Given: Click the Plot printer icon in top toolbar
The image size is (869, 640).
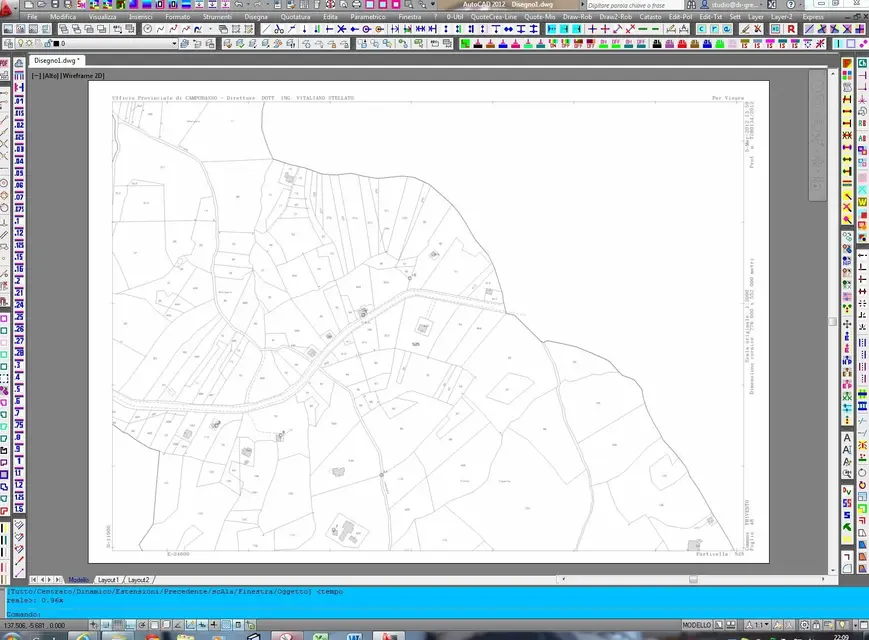Looking at the screenshot, I should tap(356, 4).
